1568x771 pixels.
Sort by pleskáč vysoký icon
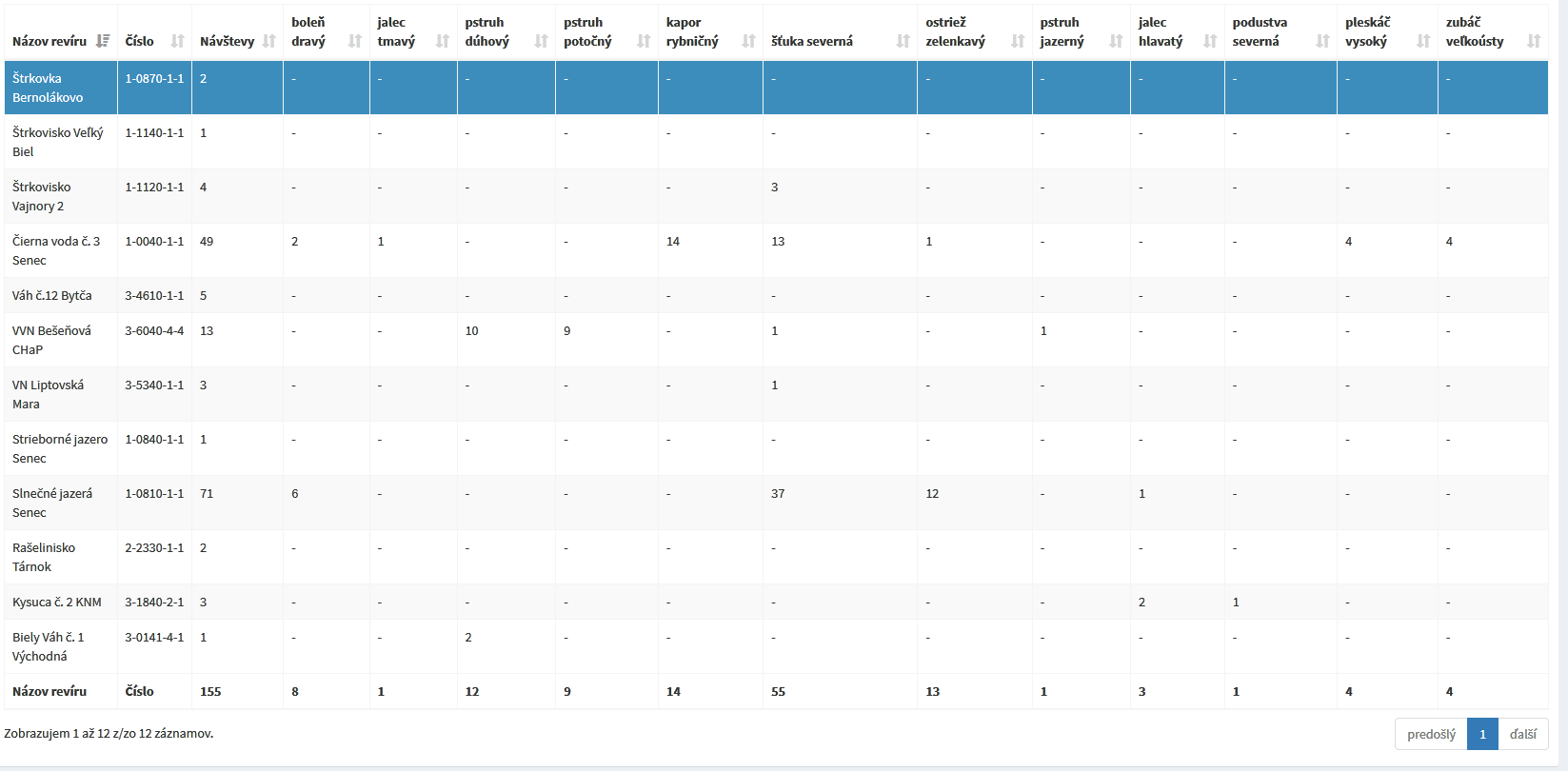tap(1423, 41)
